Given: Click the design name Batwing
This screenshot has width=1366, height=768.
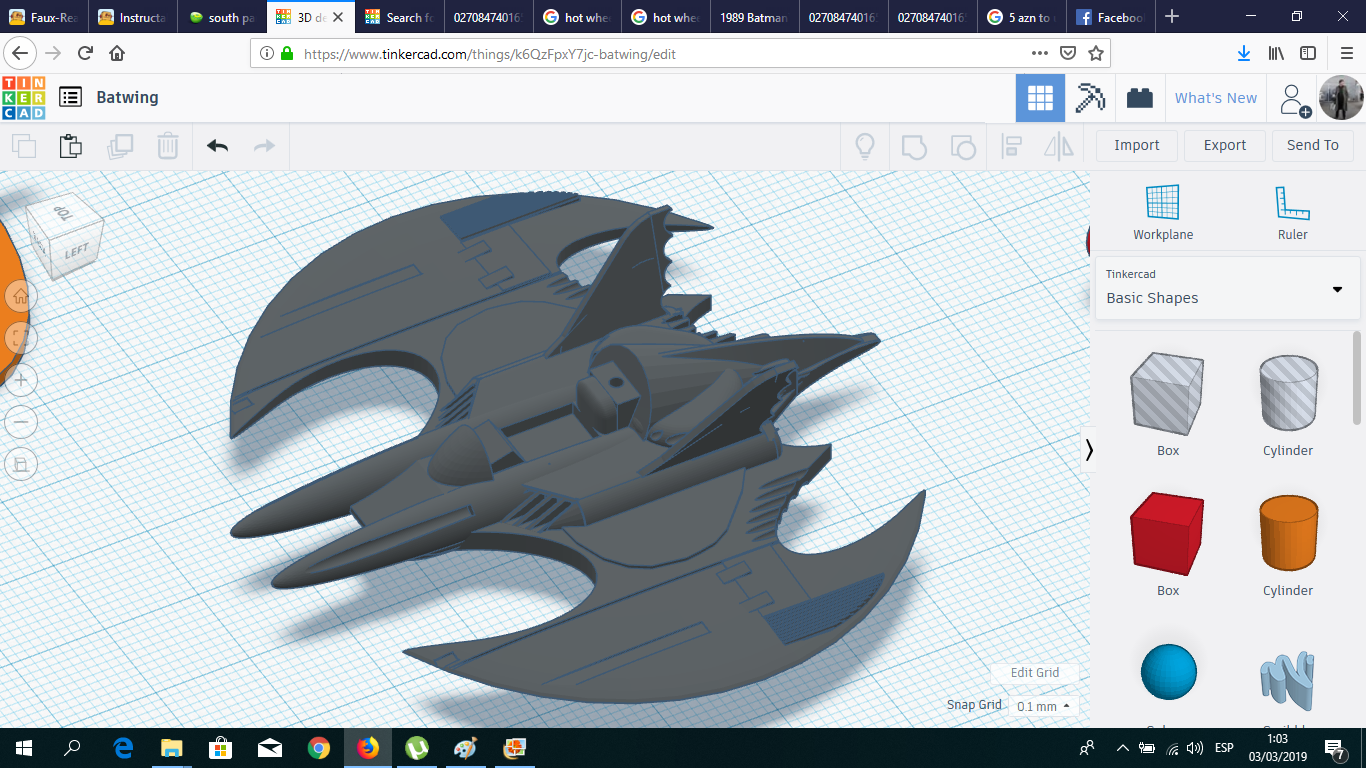Looking at the screenshot, I should coord(127,97).
